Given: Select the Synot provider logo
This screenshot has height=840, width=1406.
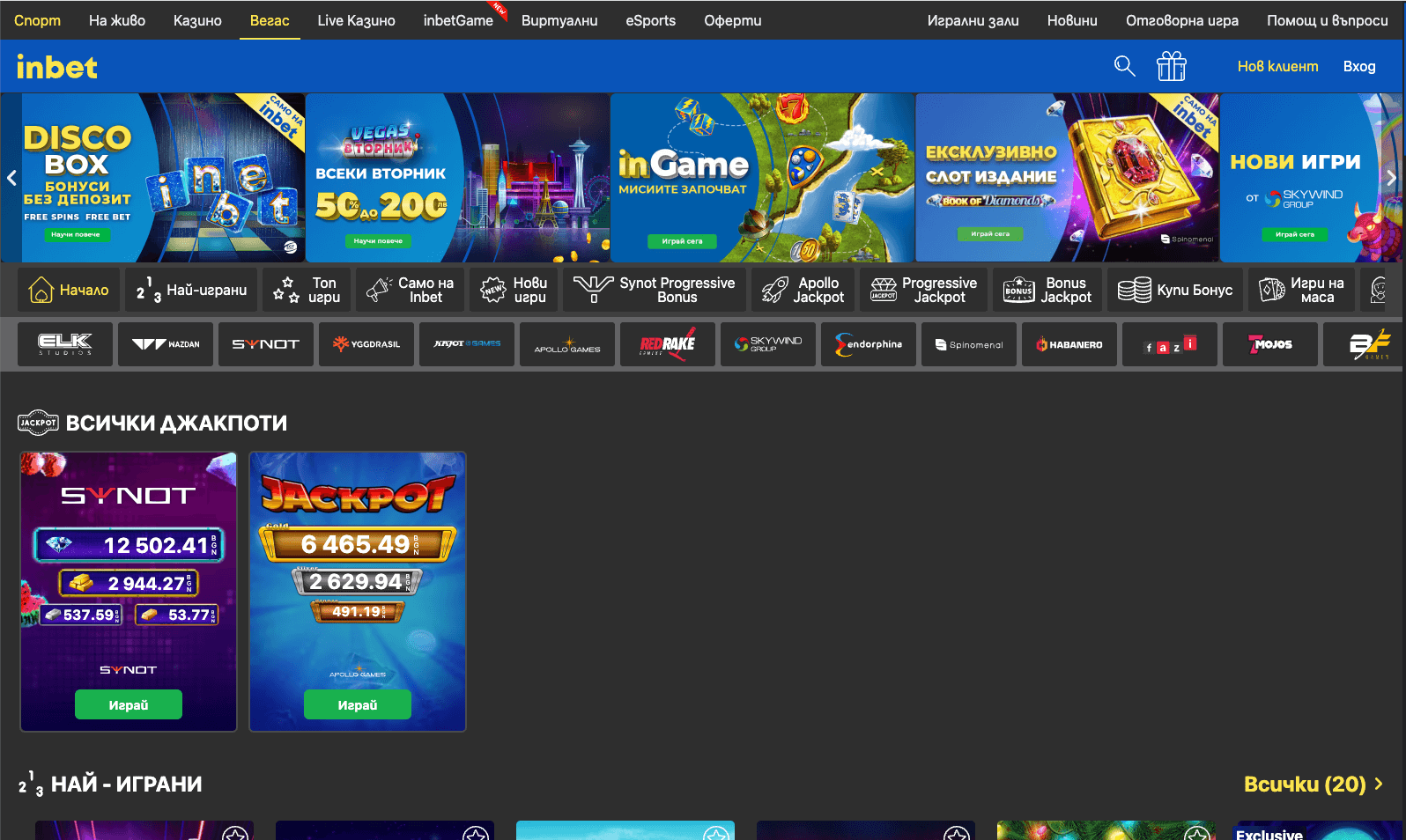Looking at the screenshot, I should tap(266, 344).
